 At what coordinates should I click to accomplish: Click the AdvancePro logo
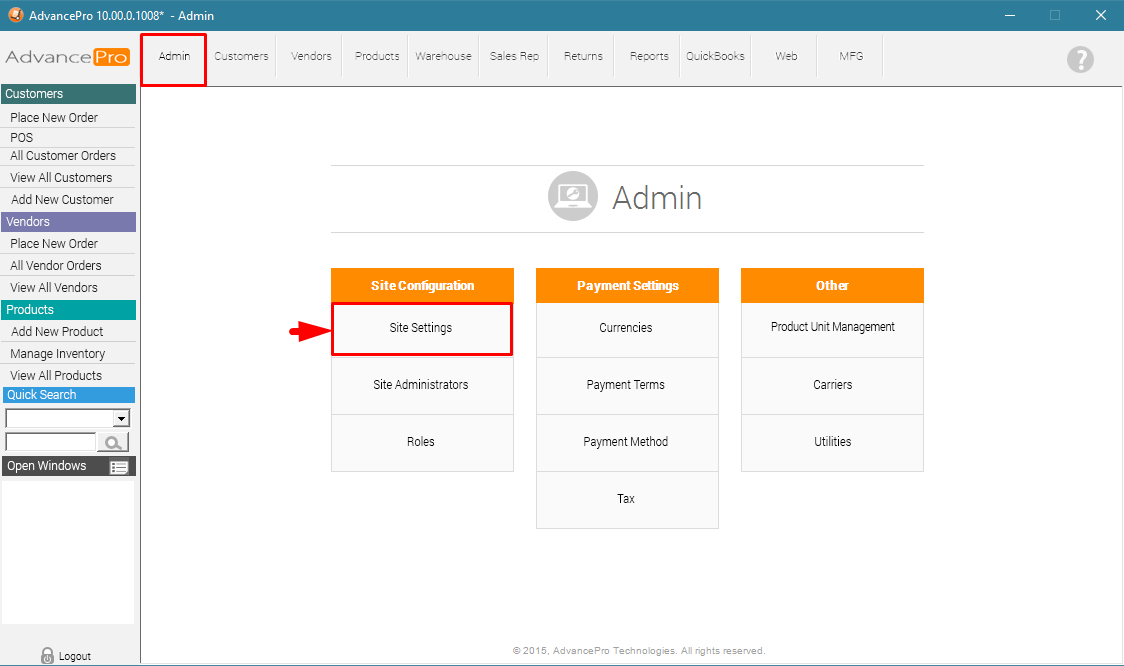click(x=67, y=57)
